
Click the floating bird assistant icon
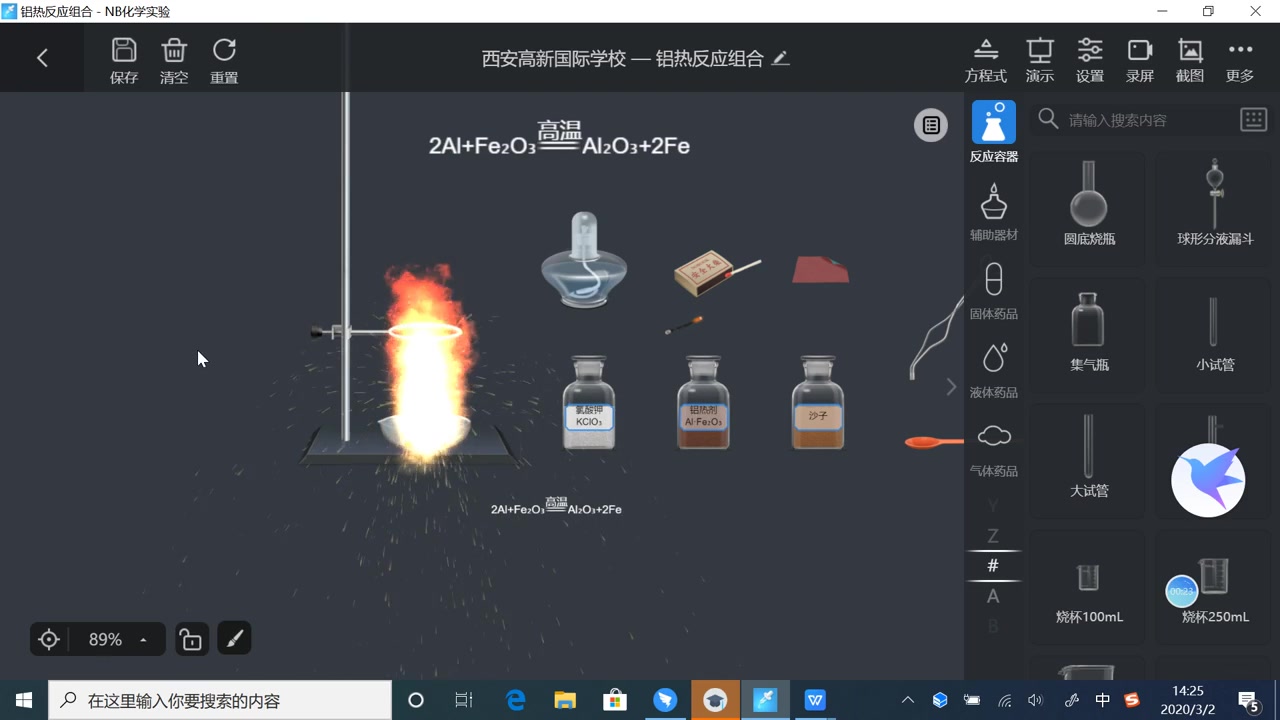pyautogui.click(x=1208, y=480)
